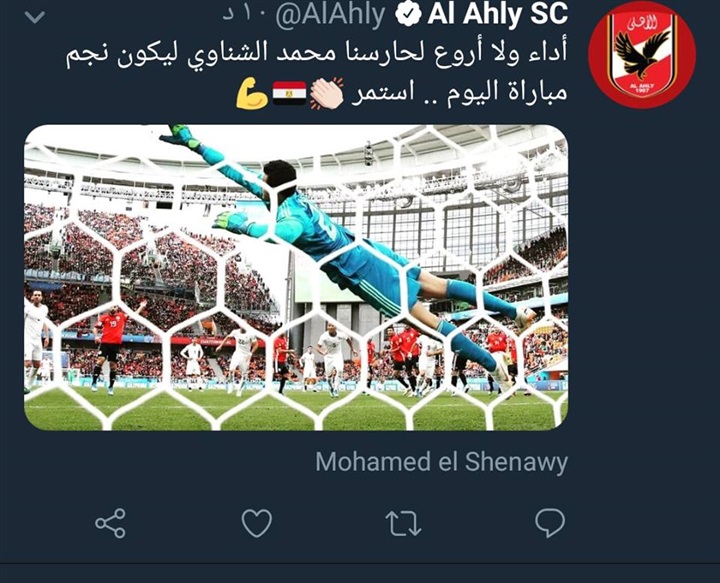Click the text مباراة اليوم .. استمر
The image size is (720, 583).
click(460, 93)
